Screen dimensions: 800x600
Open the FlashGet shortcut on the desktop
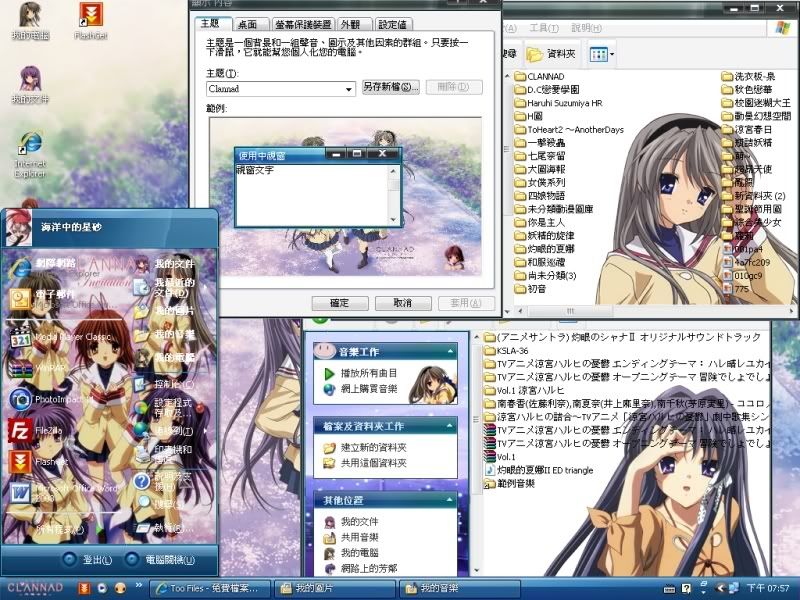pos(90,20)
